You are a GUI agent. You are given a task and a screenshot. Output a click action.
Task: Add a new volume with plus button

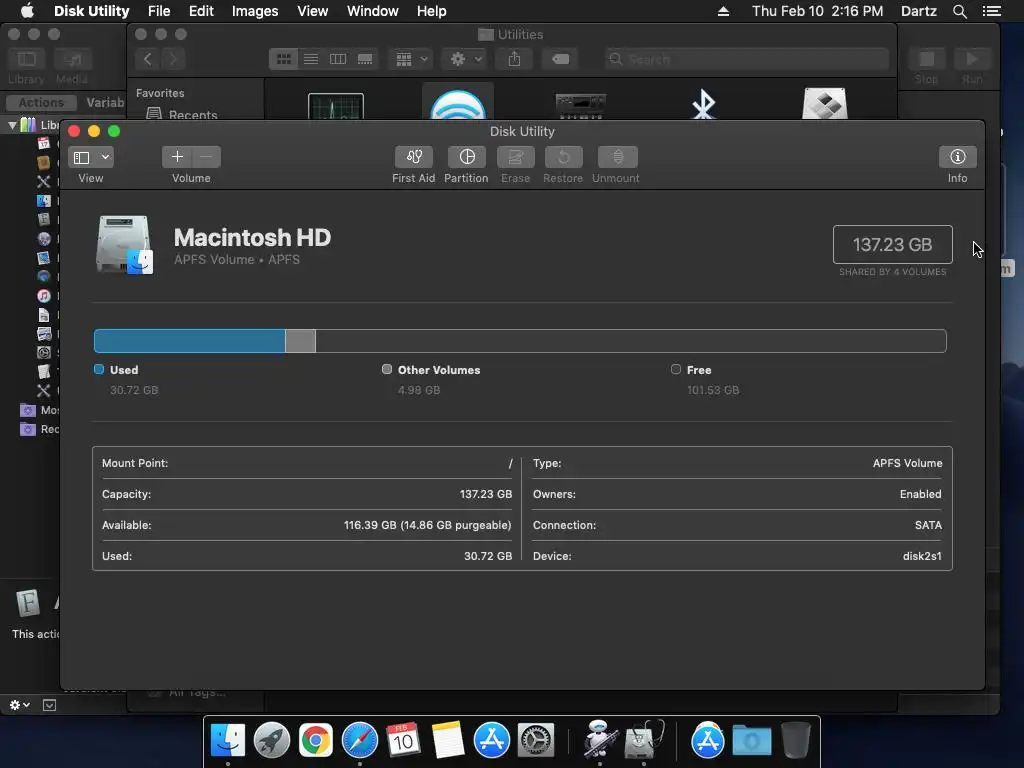(176, 157)
